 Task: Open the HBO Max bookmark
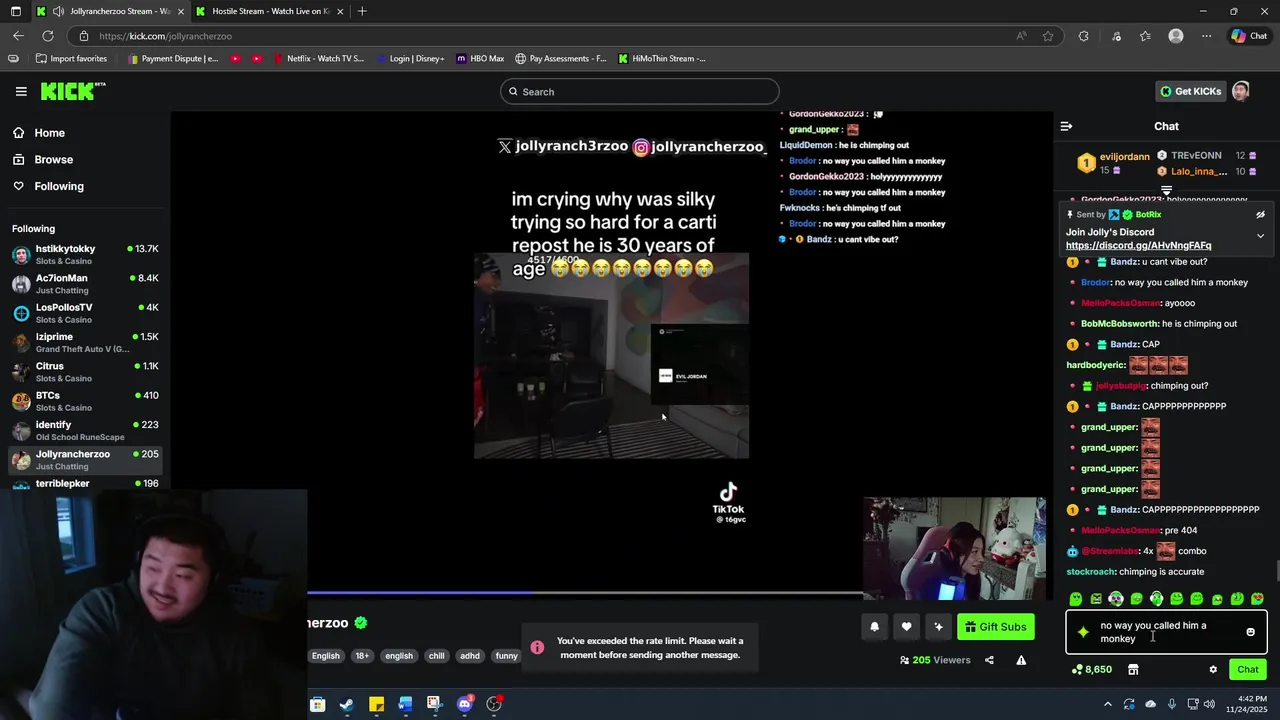(480, 59)
